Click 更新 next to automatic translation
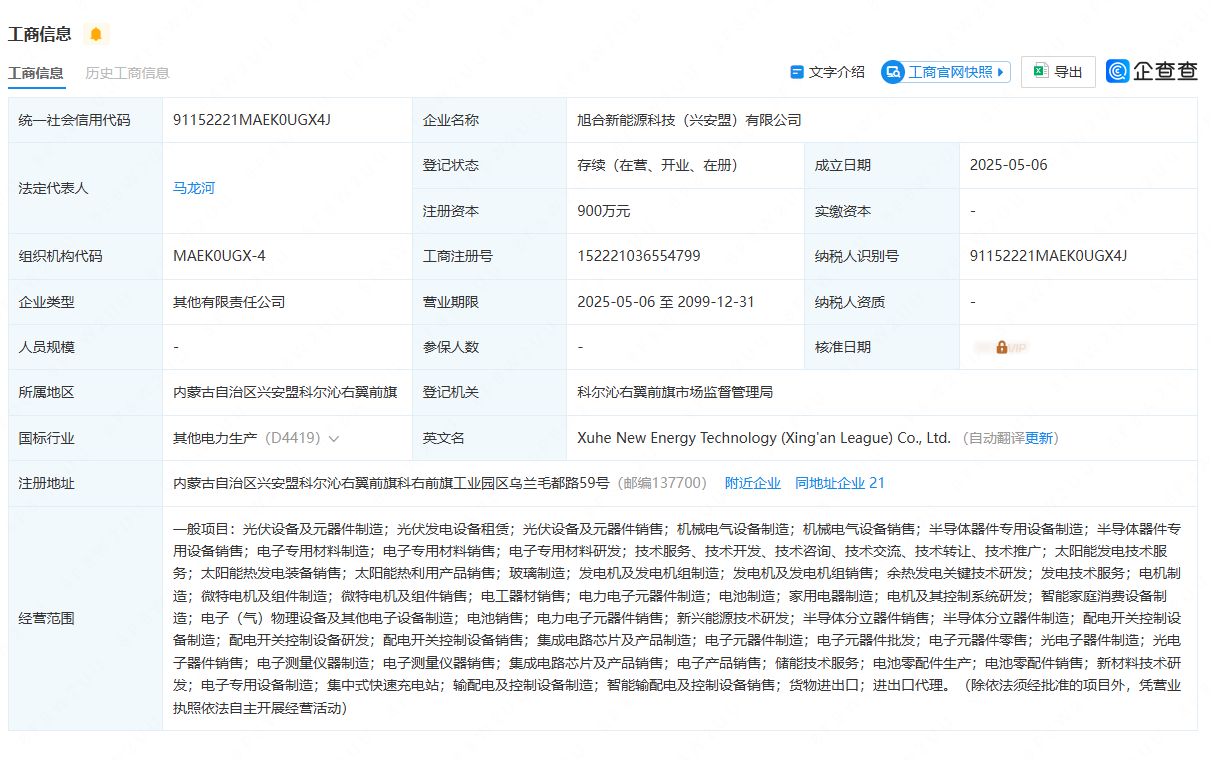Screen dimensions: 1211x761 [x=1039, y=438]
